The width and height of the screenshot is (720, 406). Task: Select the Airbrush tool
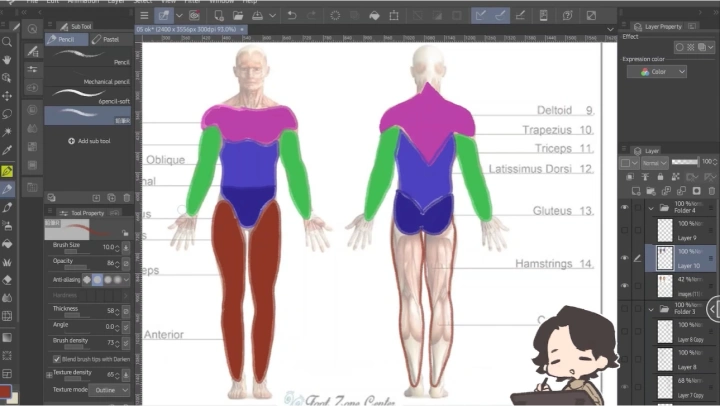tap(7, 226)
